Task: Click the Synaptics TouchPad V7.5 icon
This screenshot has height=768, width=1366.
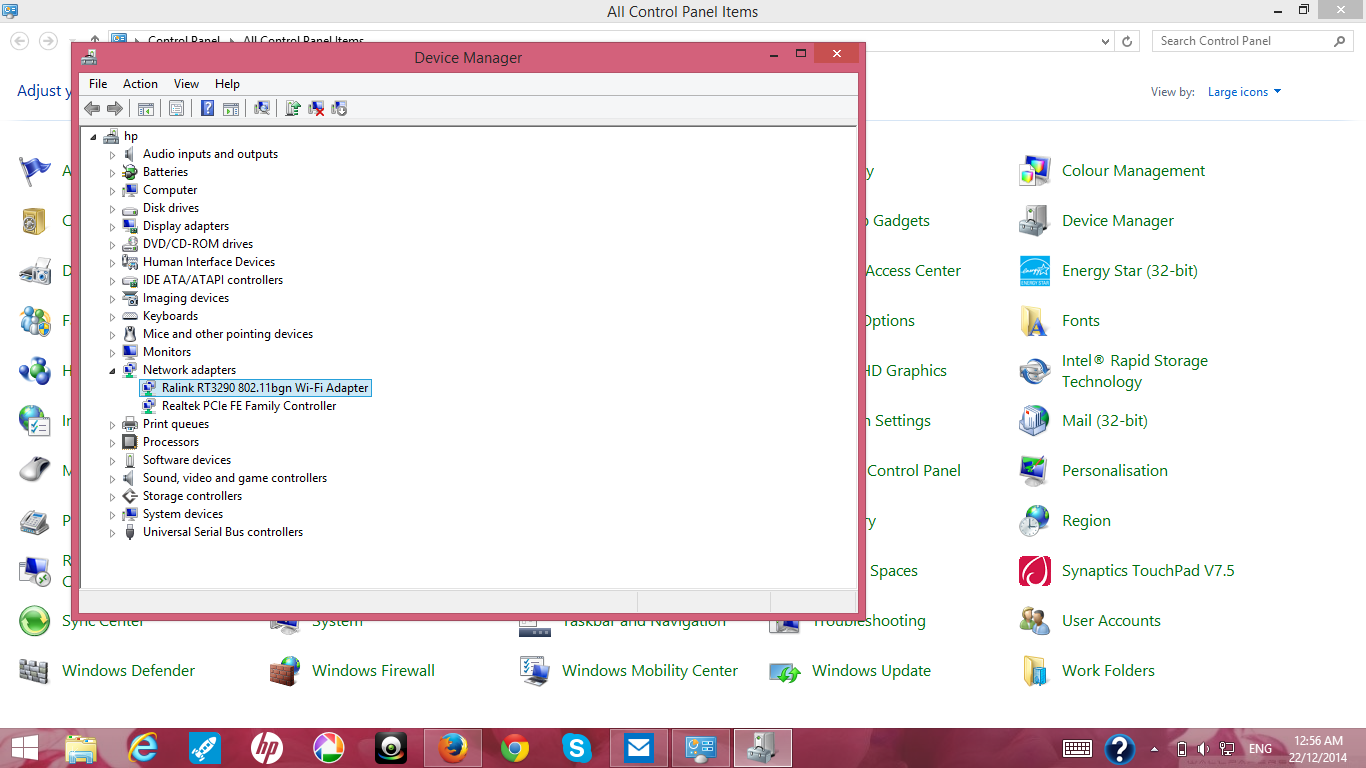Action: click(x=1034, y=571)
